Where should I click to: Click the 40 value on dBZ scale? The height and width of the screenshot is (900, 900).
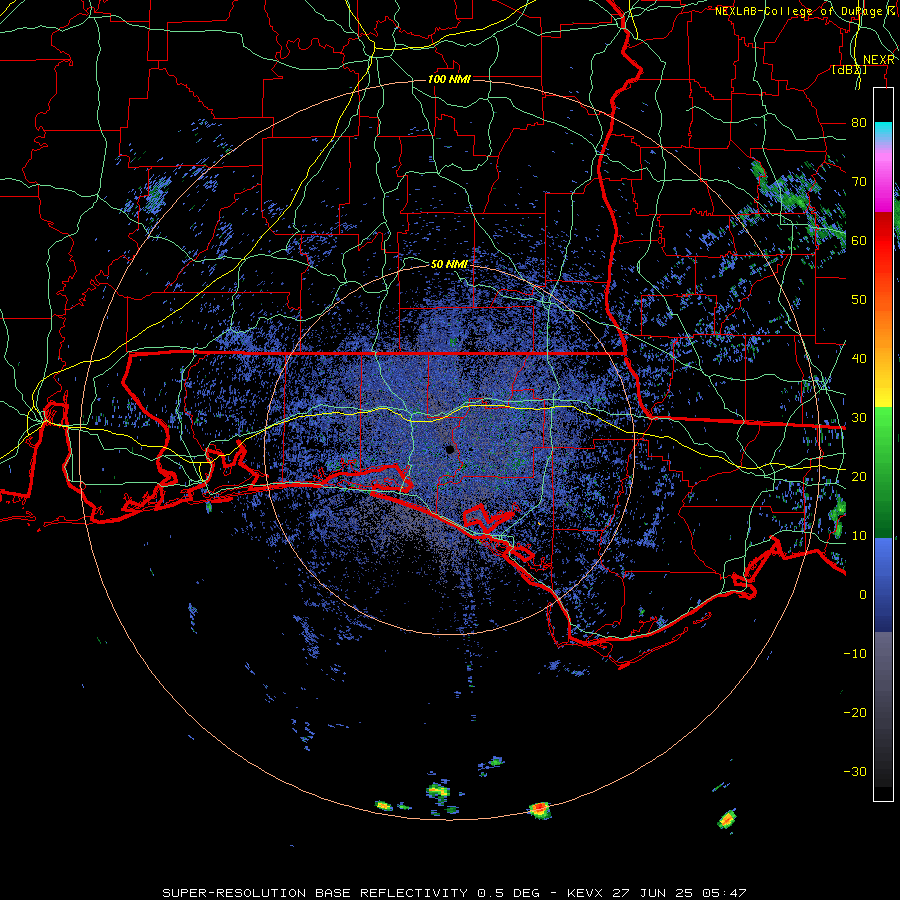(x=859, y=358)
